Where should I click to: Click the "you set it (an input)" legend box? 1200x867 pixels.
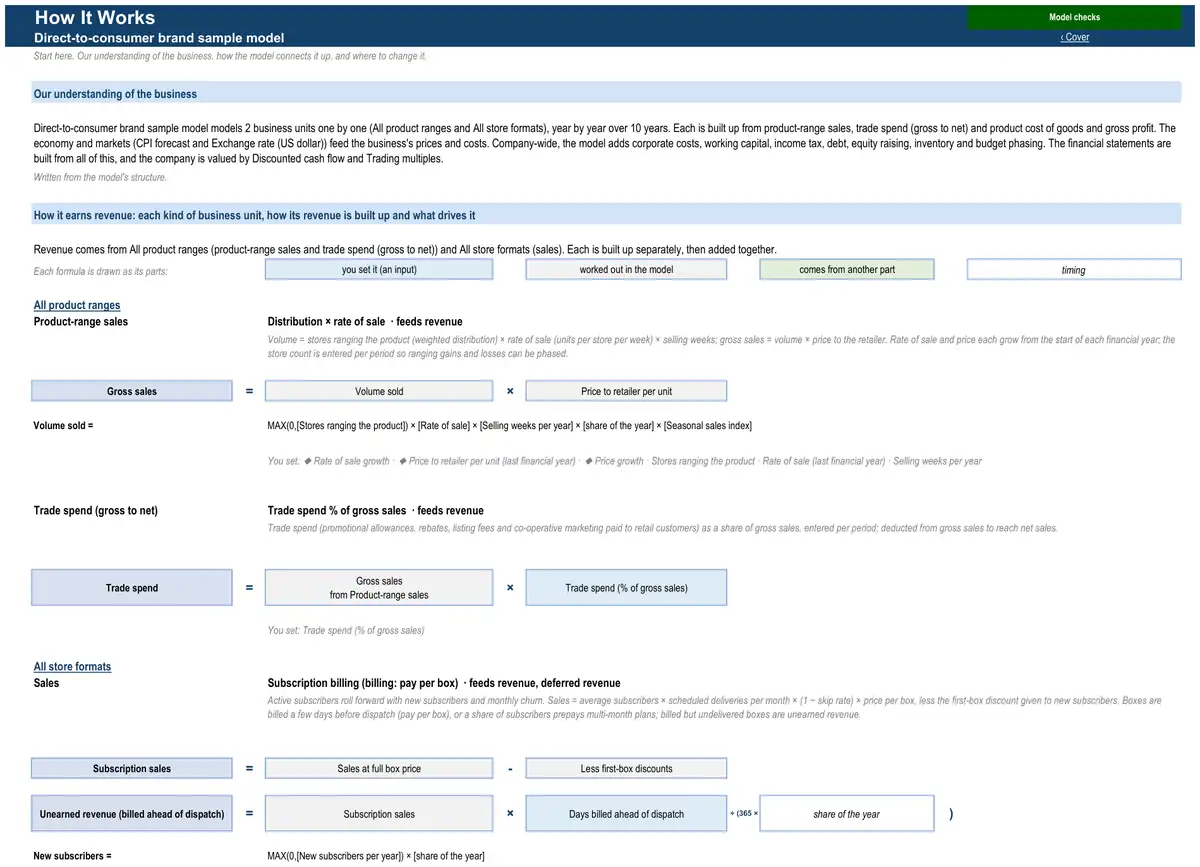379,269
